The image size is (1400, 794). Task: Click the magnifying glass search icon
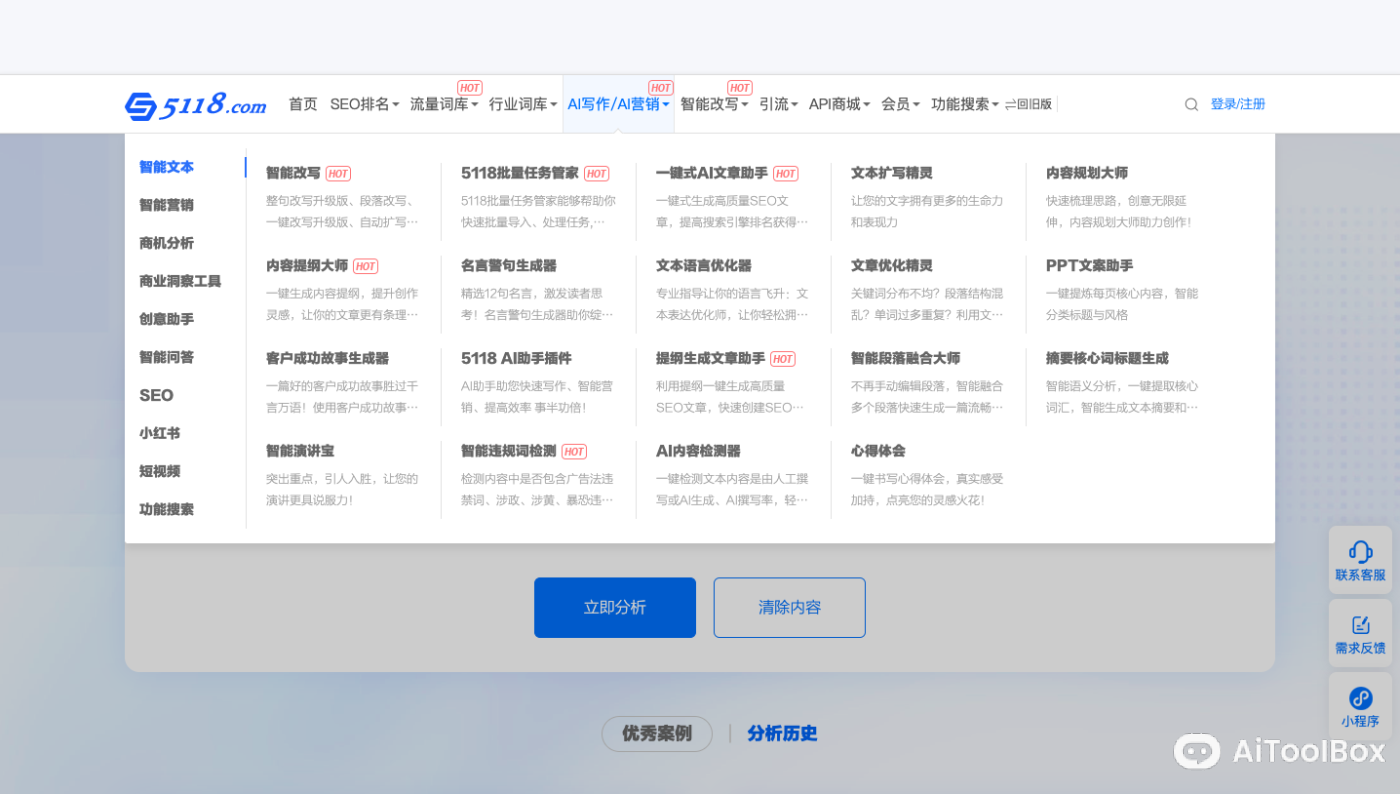point(1191,103)
